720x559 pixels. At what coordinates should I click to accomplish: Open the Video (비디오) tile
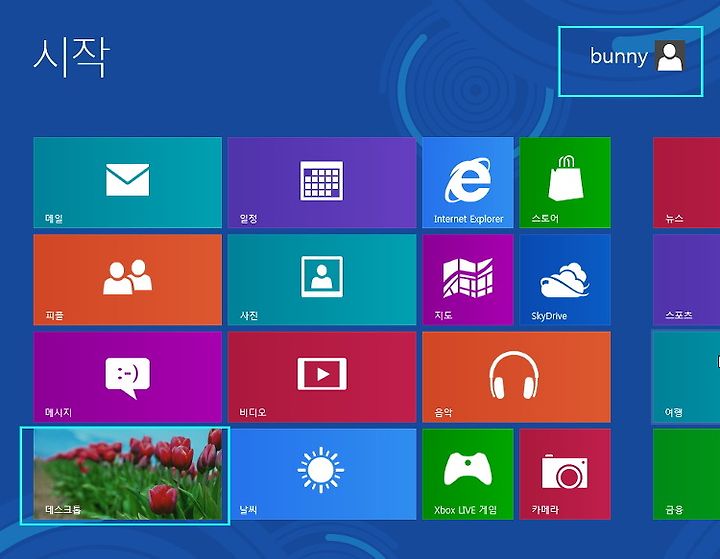click(322, 377)
